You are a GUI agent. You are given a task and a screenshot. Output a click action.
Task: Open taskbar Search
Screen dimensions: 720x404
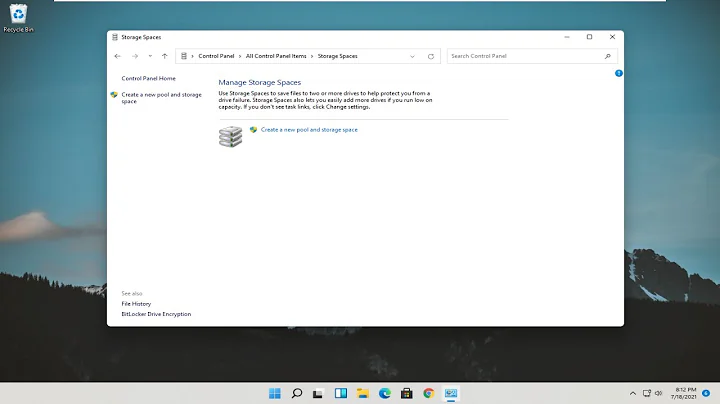point(297,393)
